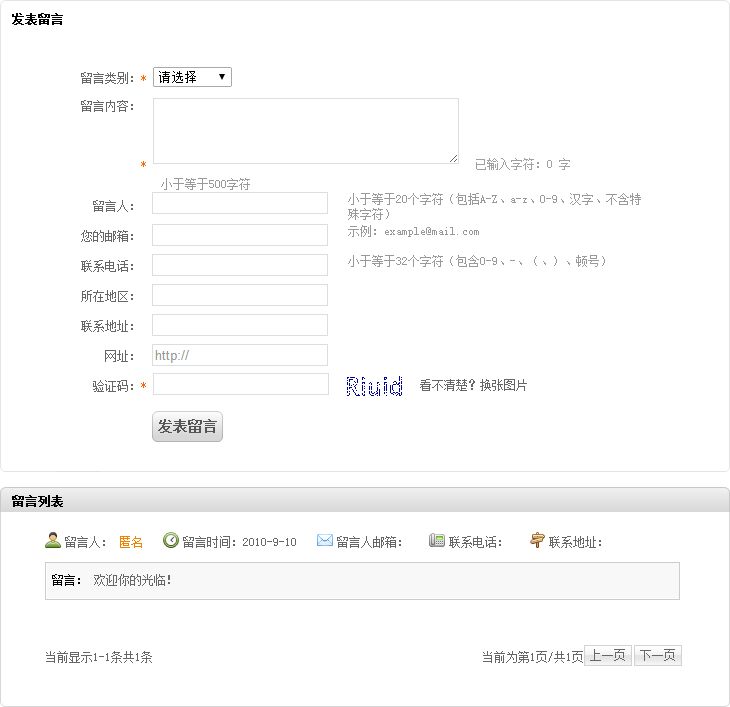Click the 匿名 author name link
Screen dimensions: 730x707
(131, 542)
